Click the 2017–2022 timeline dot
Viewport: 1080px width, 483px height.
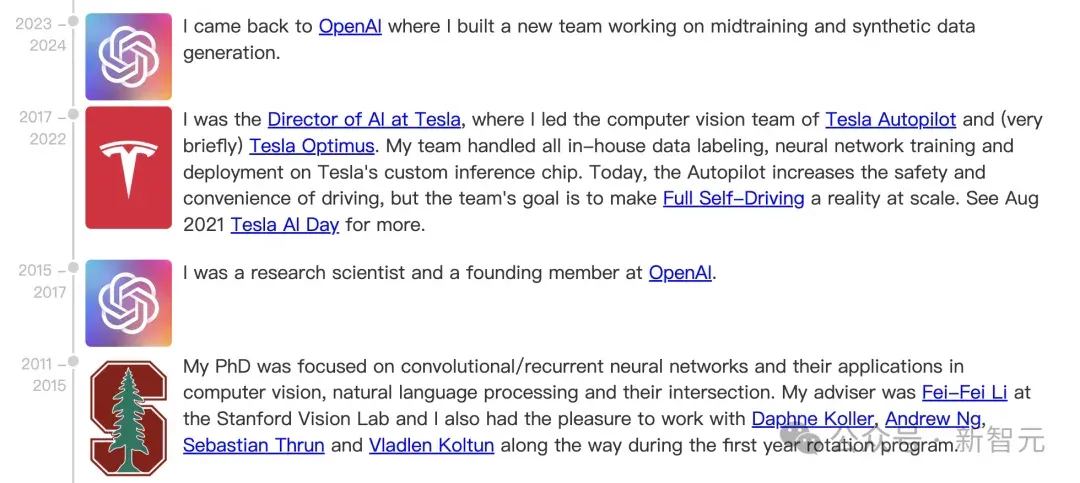click(73, 114)
